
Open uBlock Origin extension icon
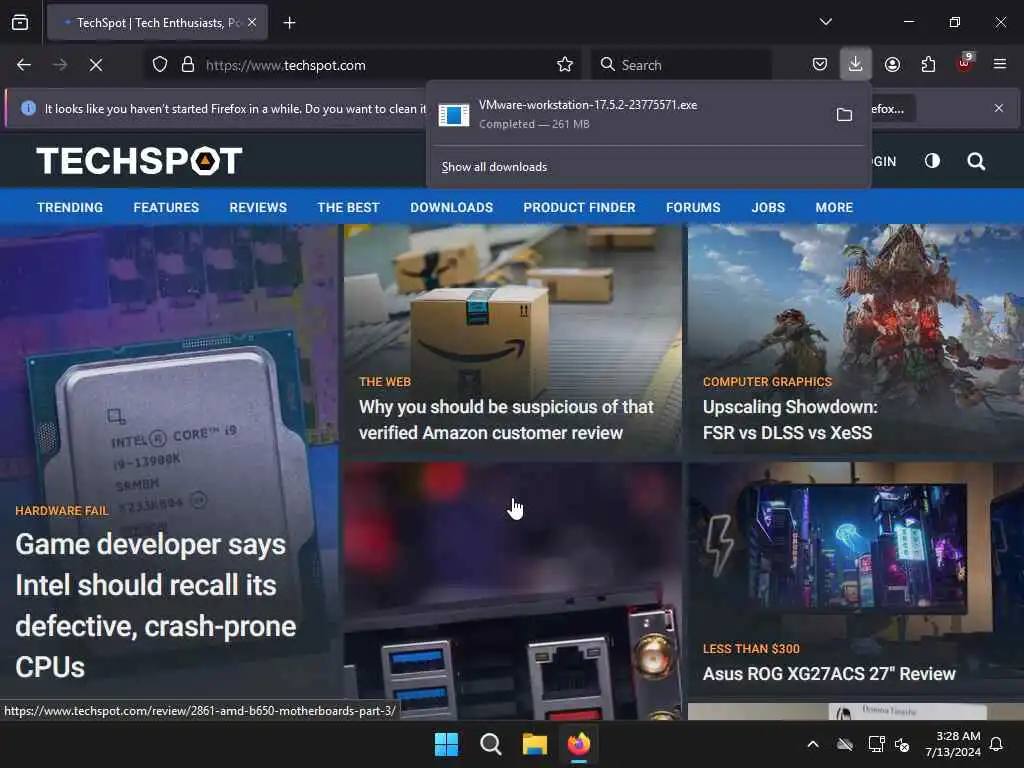coord(965,64)
